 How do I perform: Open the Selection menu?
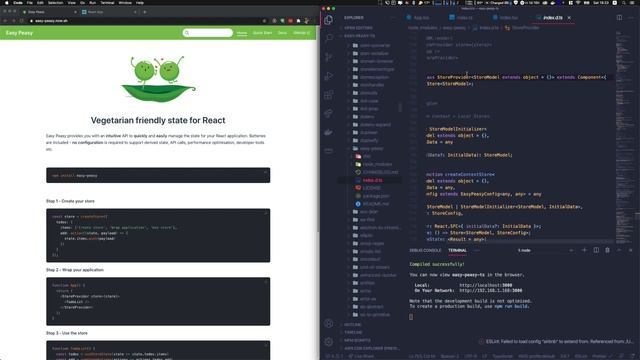56,2
